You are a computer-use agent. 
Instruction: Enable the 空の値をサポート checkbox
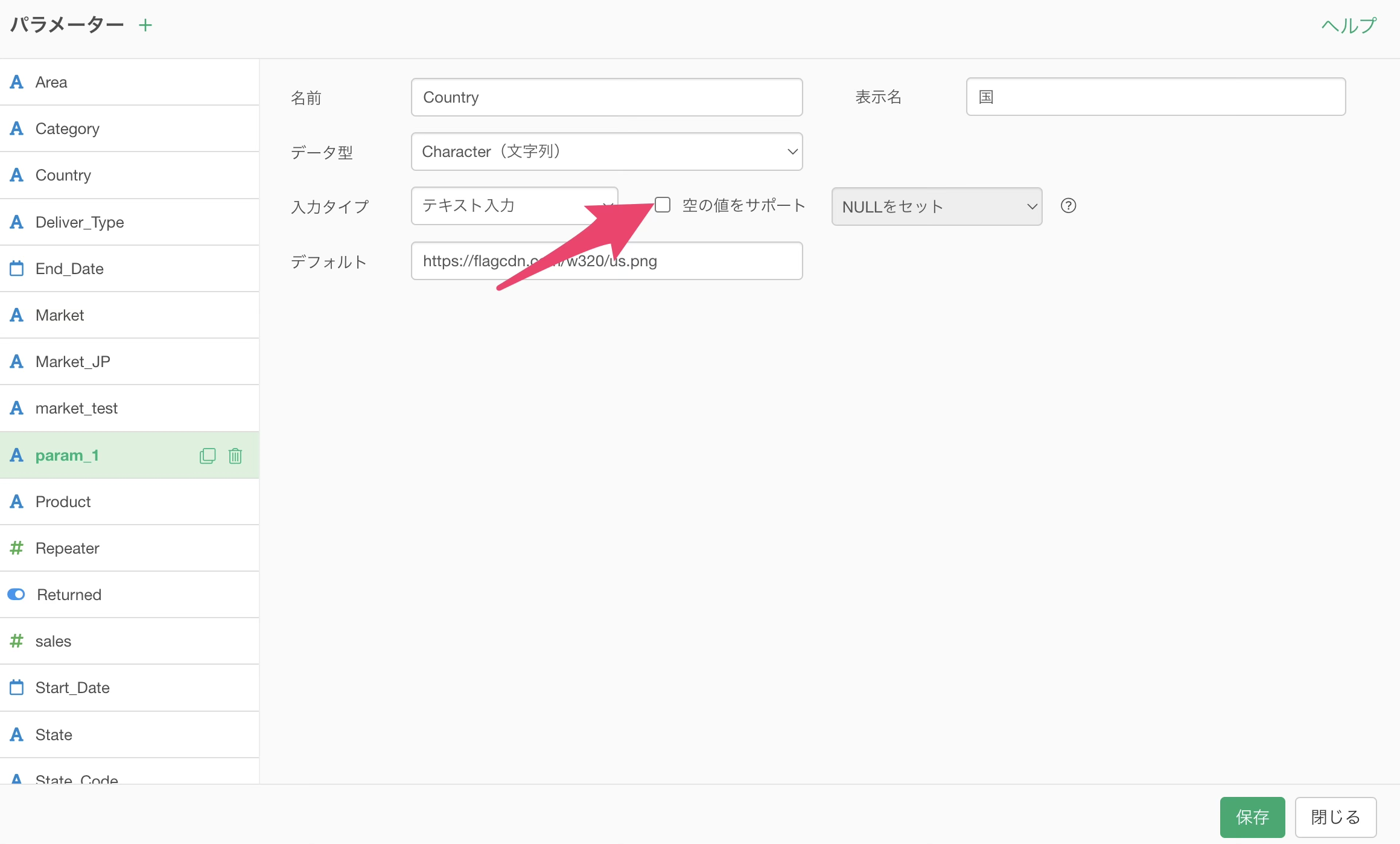pyautogui.click(x=663, y=205)
